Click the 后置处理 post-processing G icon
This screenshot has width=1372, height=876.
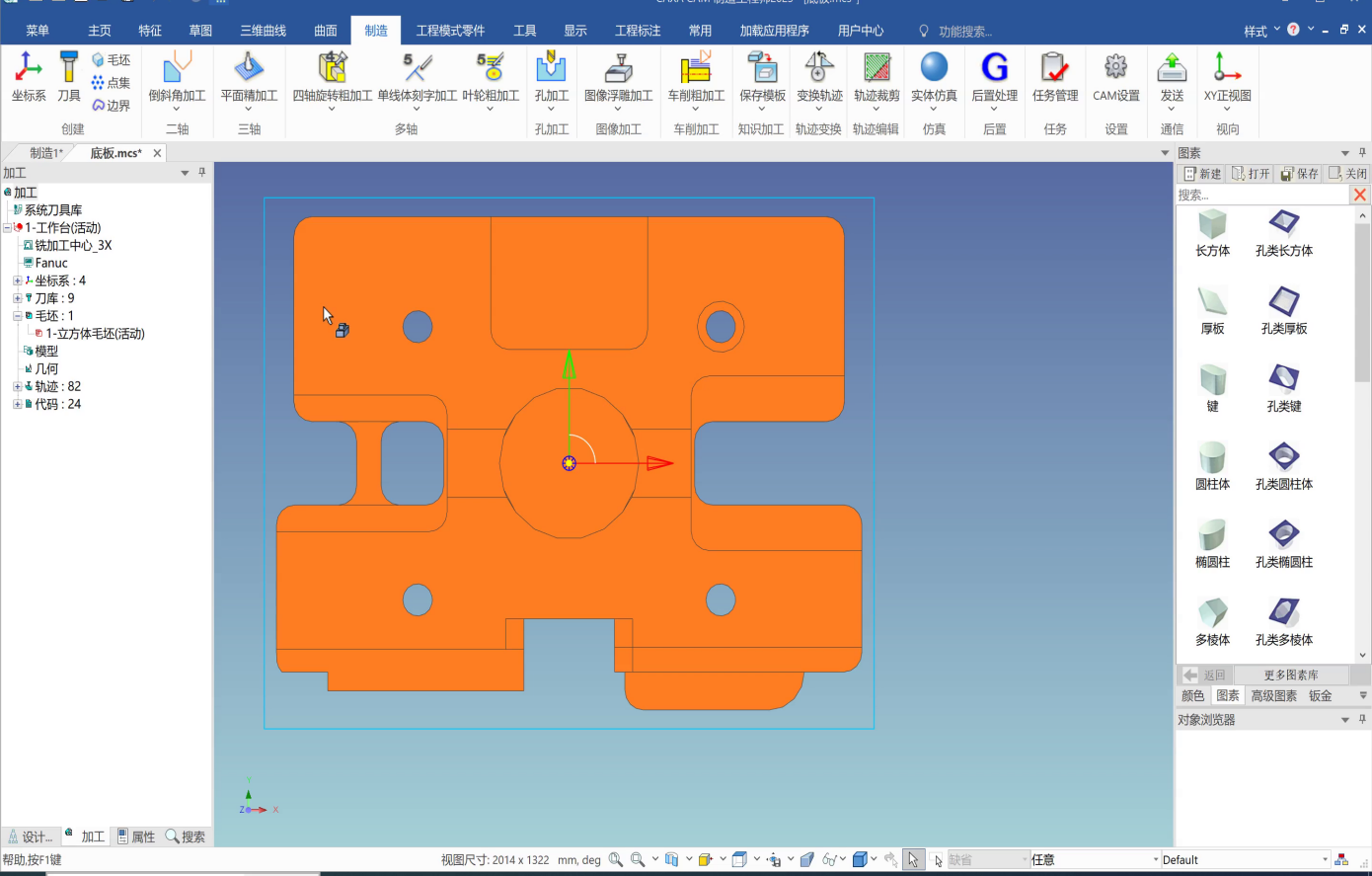pos(994,77)
